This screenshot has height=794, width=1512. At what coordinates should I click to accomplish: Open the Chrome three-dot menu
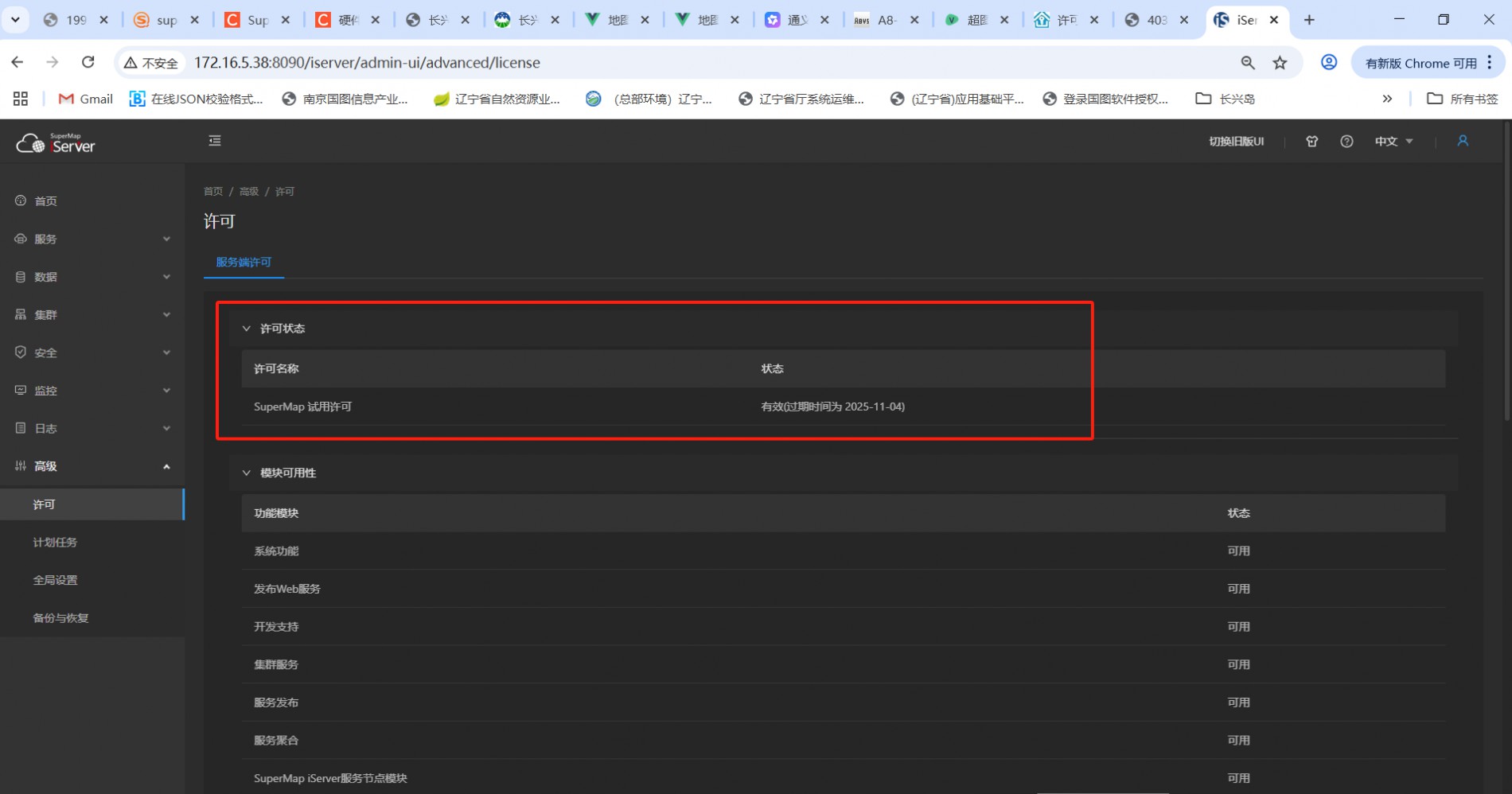[x=1490, y=62]
